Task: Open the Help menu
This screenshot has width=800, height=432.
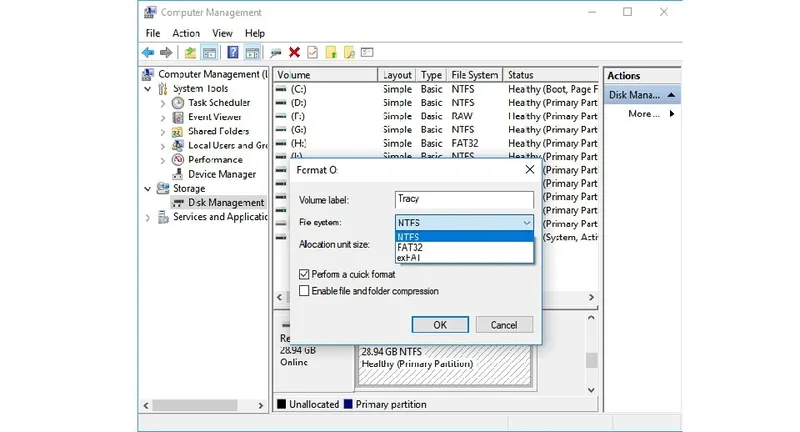Action: (255, 33)
